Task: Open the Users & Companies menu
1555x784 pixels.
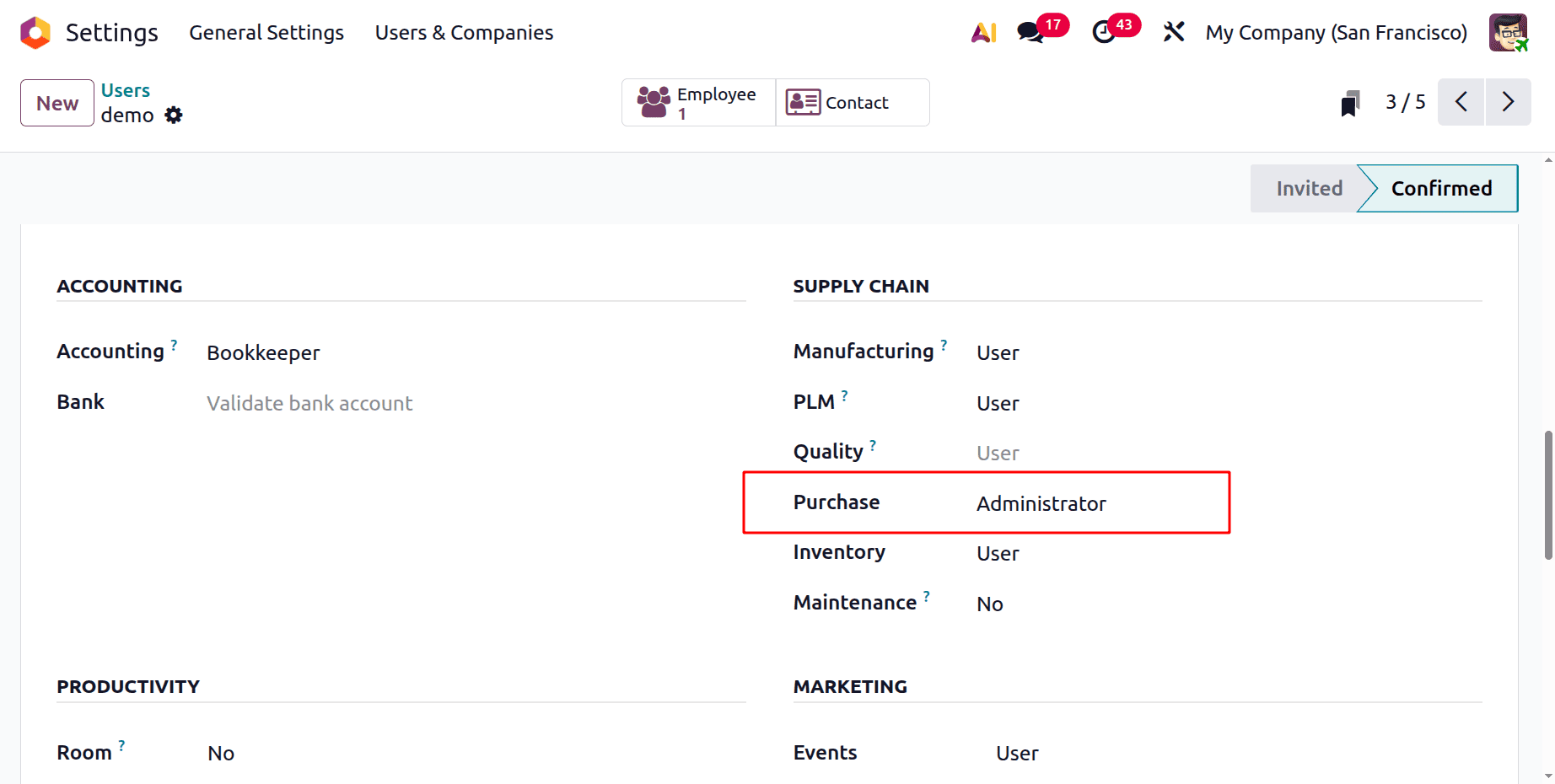Action: pos(463,32)
